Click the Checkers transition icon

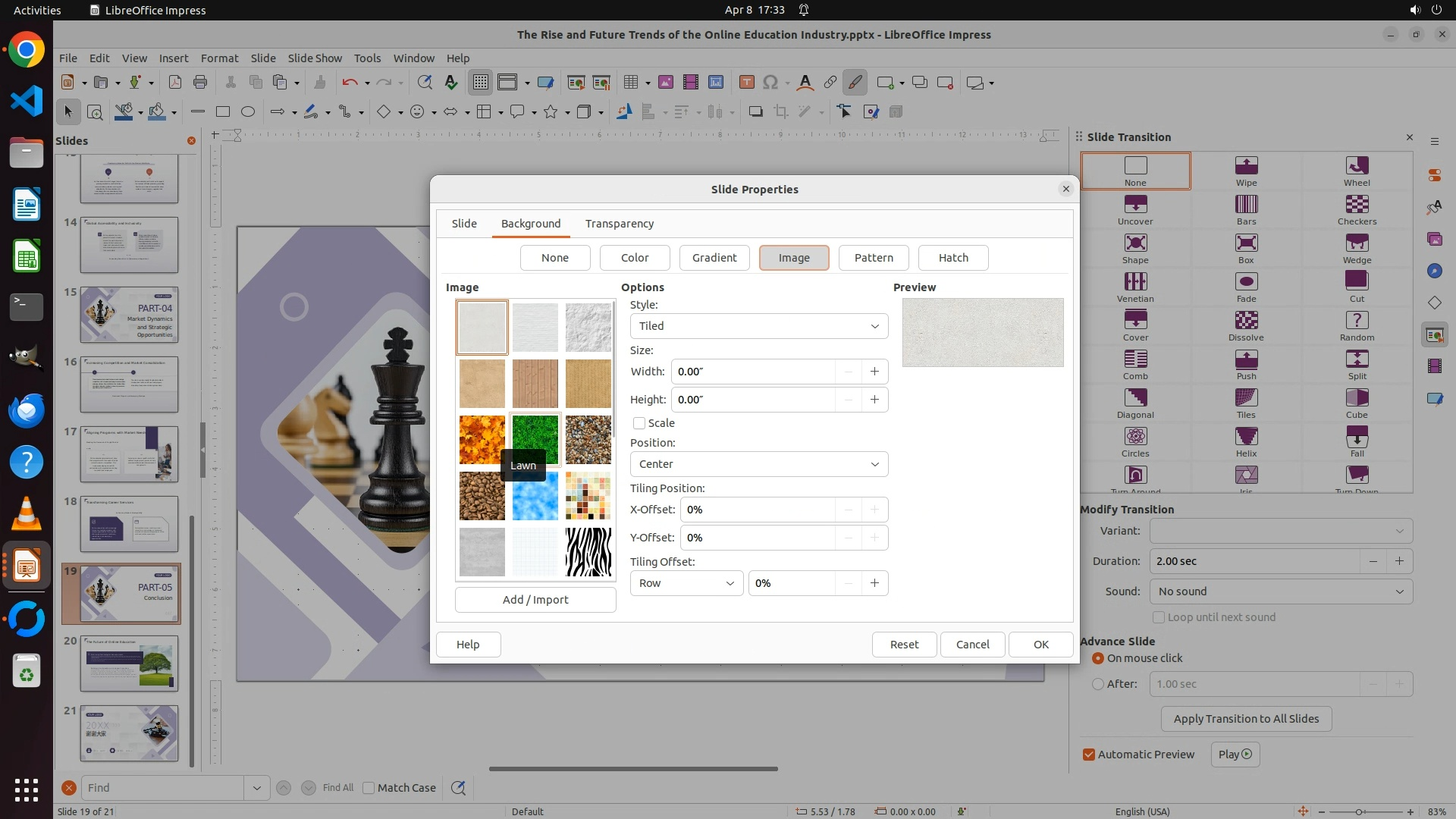1357,205
